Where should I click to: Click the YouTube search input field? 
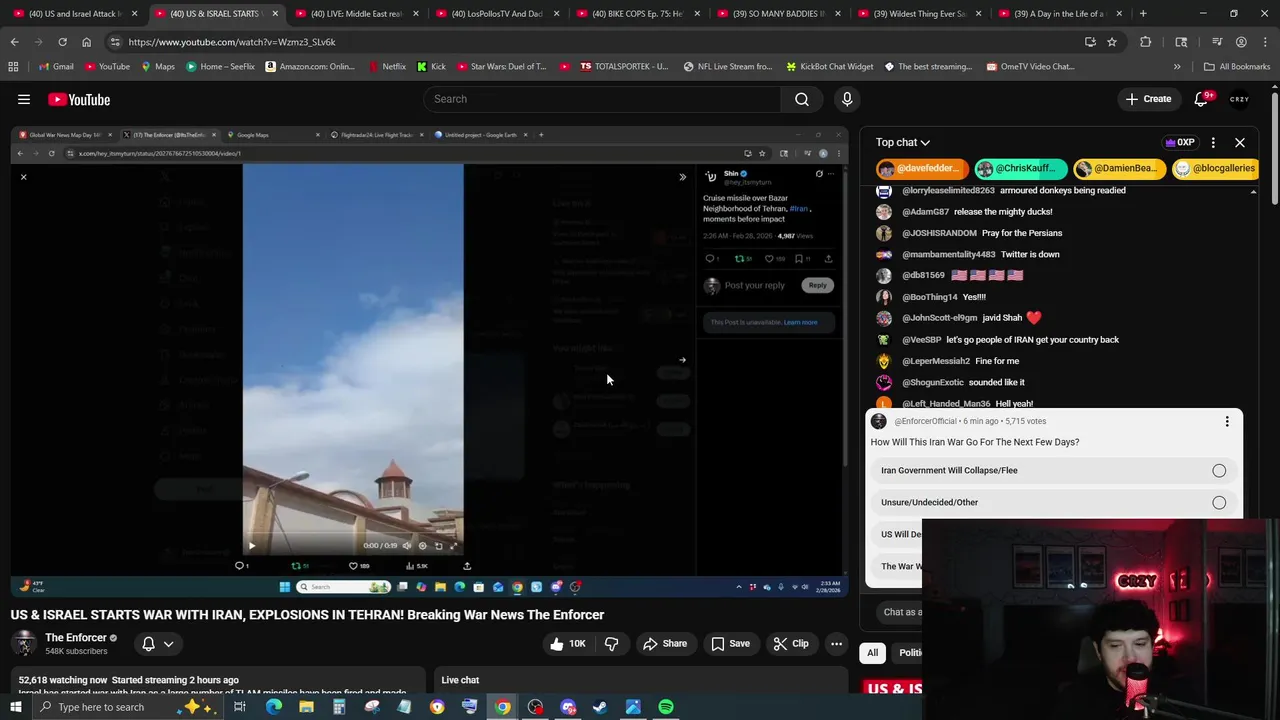(x=603, y=99)
